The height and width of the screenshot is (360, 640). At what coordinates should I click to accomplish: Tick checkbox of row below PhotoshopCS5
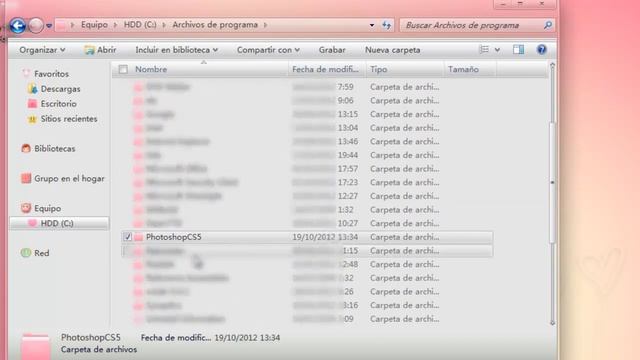click(127, 251)
